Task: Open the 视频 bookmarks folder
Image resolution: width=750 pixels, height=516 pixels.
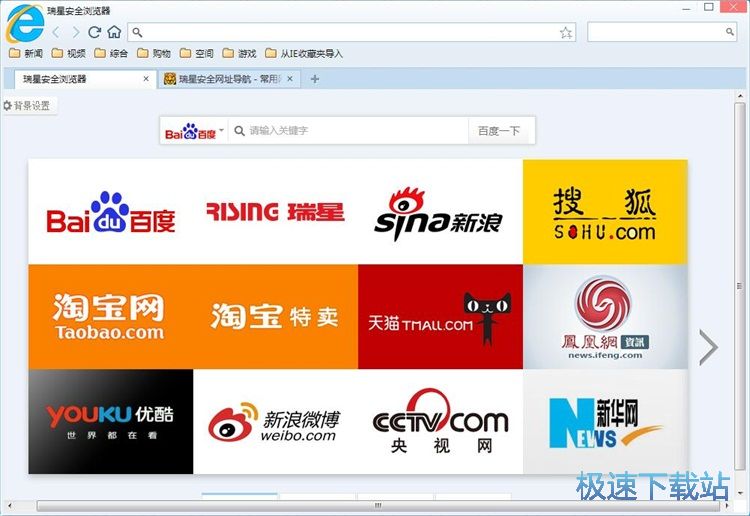Action: tap(69, 53)
